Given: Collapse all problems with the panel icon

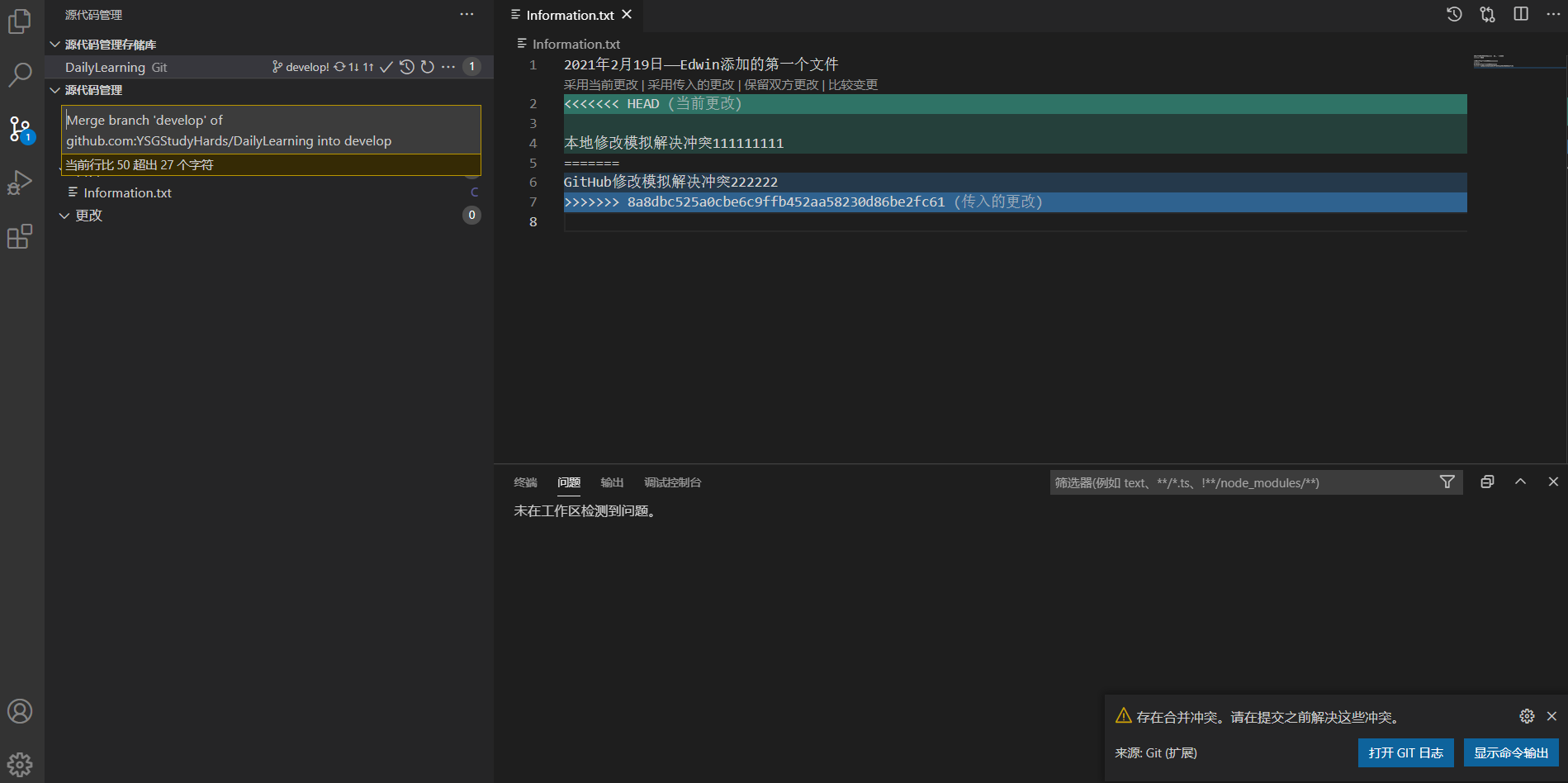Looking at the screenshot, I should click(1487, 482).
